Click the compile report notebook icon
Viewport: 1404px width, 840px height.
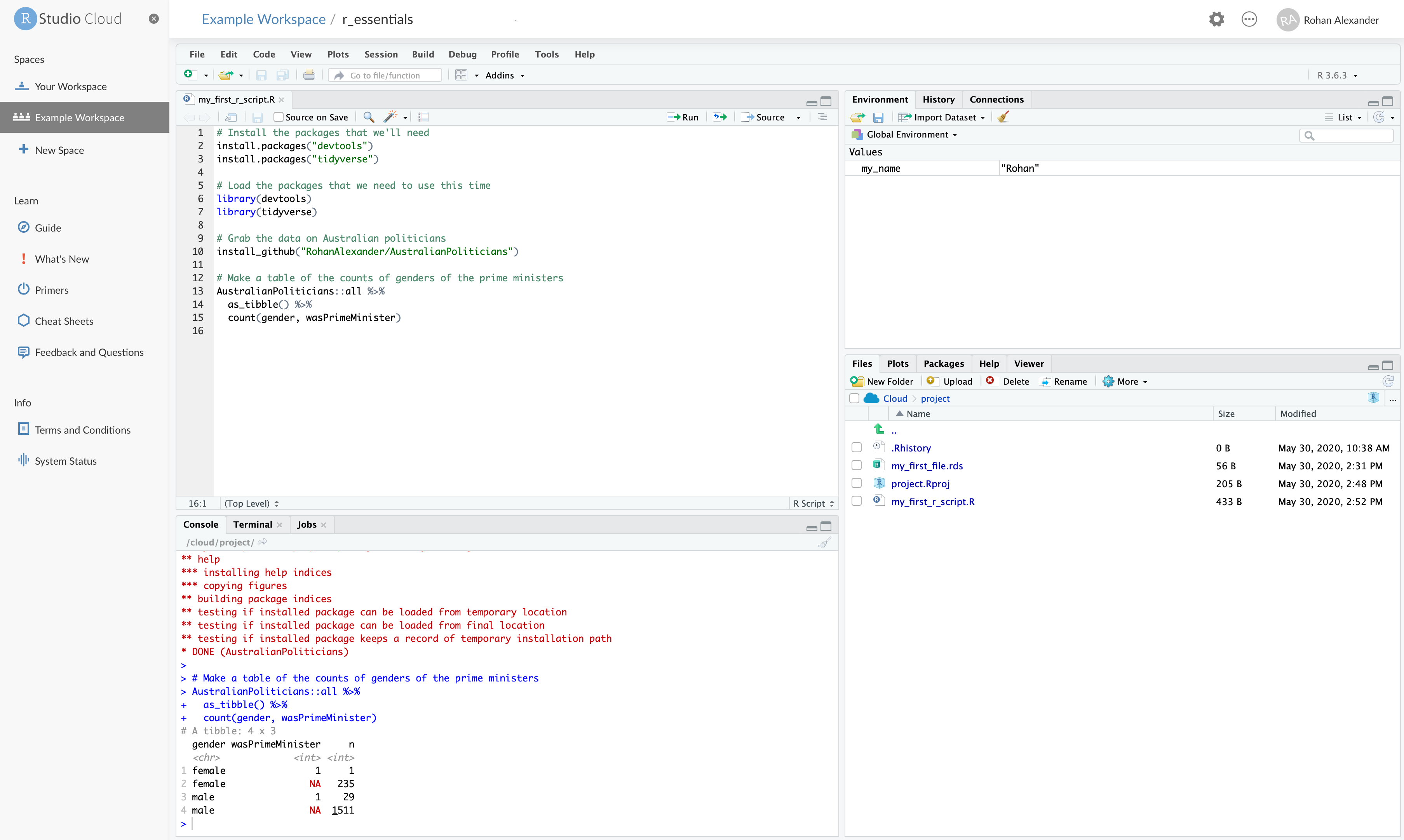pyautogui.click(x=423, y=117)
